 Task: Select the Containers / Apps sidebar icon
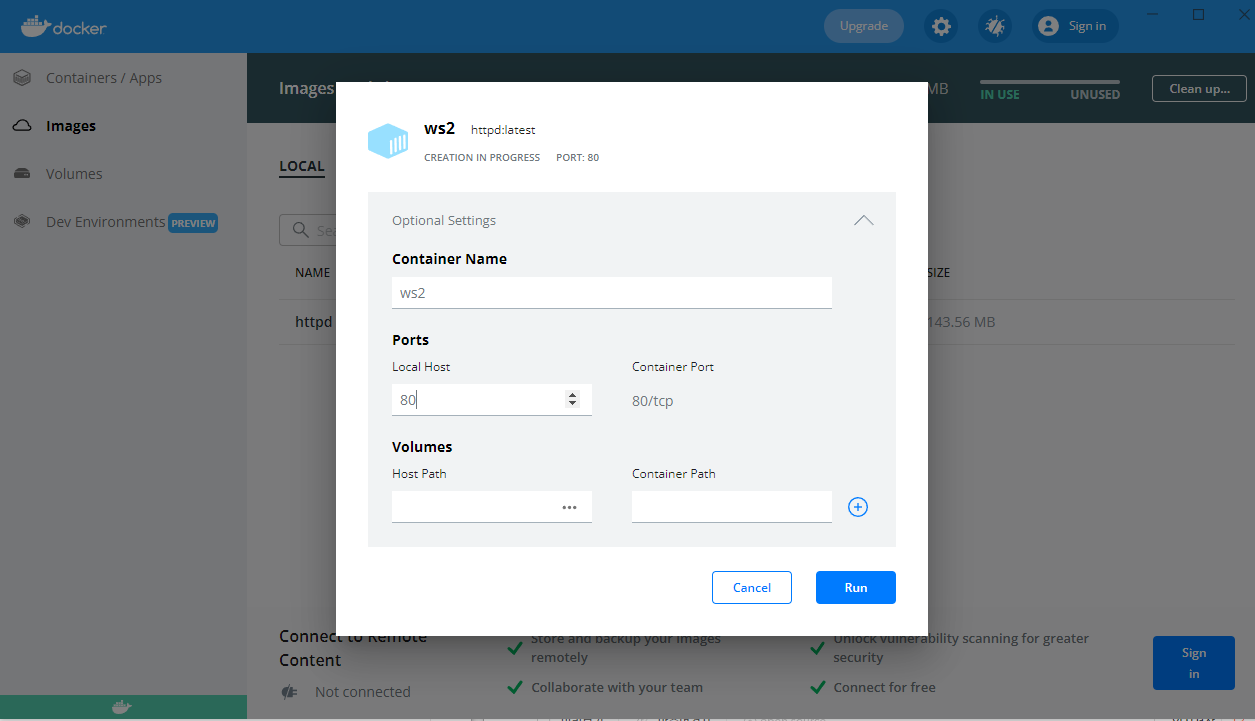click(x=22, y=78)
